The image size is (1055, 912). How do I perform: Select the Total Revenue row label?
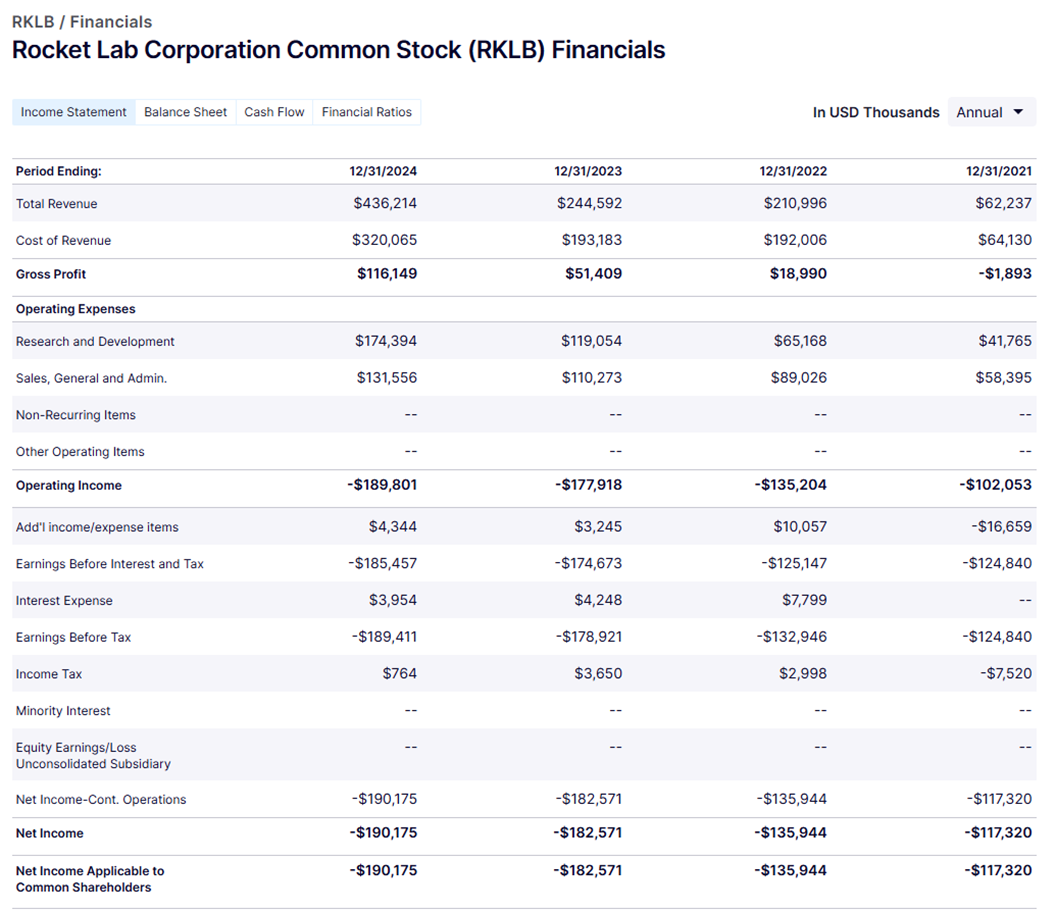tap(57, 204)
